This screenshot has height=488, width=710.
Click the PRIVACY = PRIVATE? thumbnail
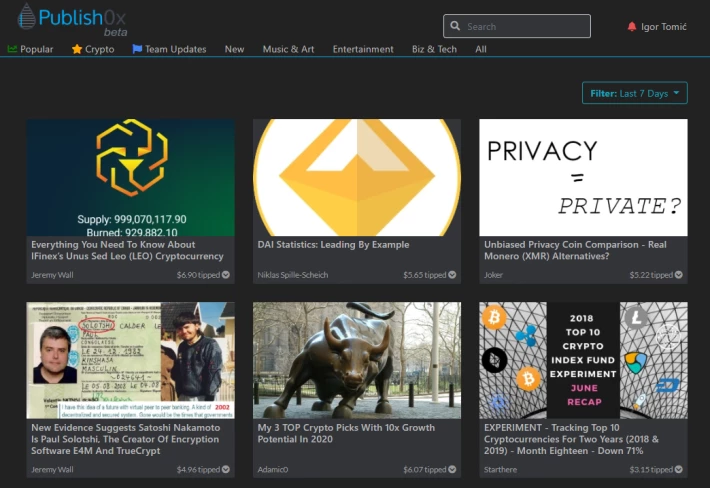(583, 177)
